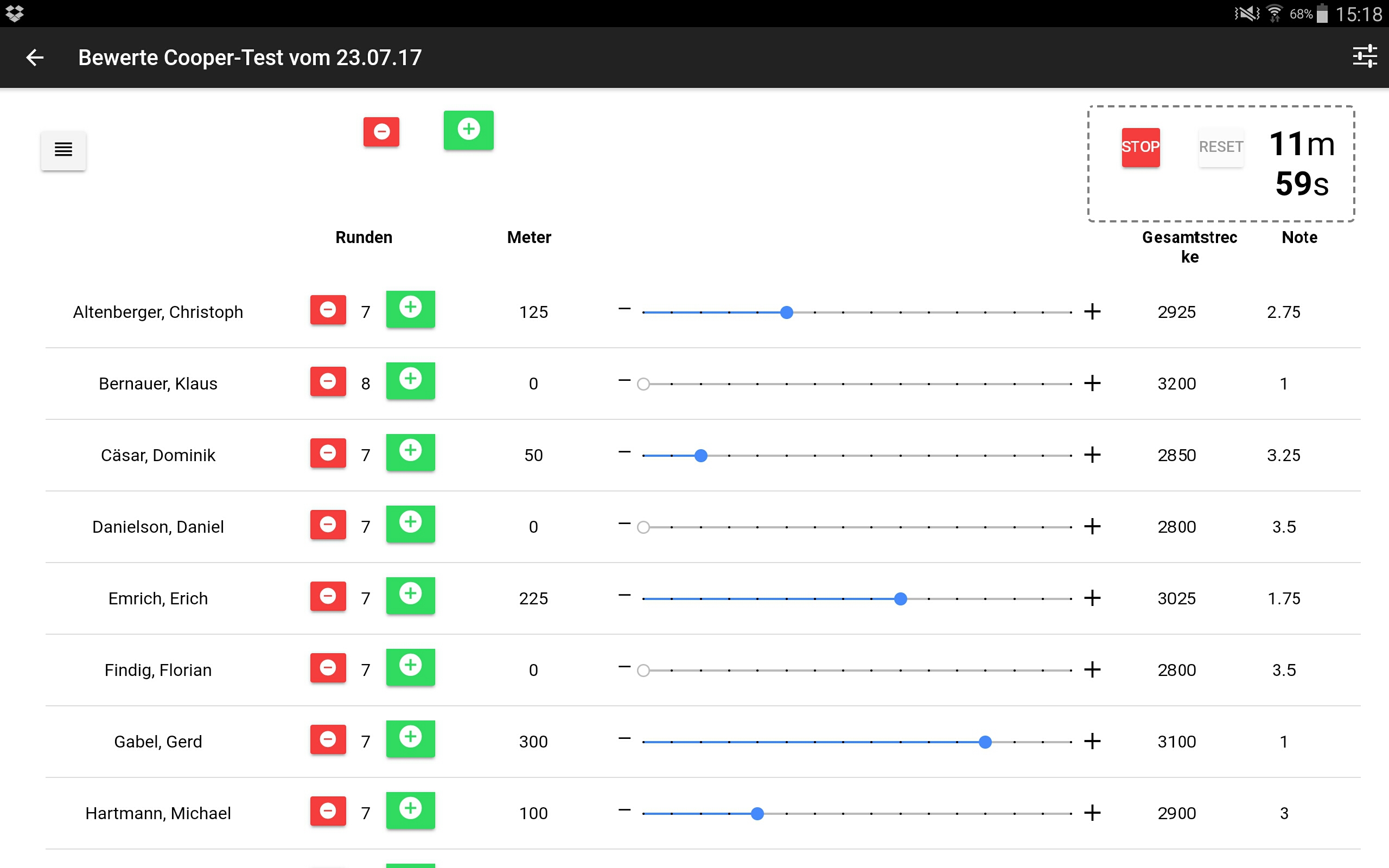Click Bernauer, Klaus's empty meter slider handle

click(643, 384)
